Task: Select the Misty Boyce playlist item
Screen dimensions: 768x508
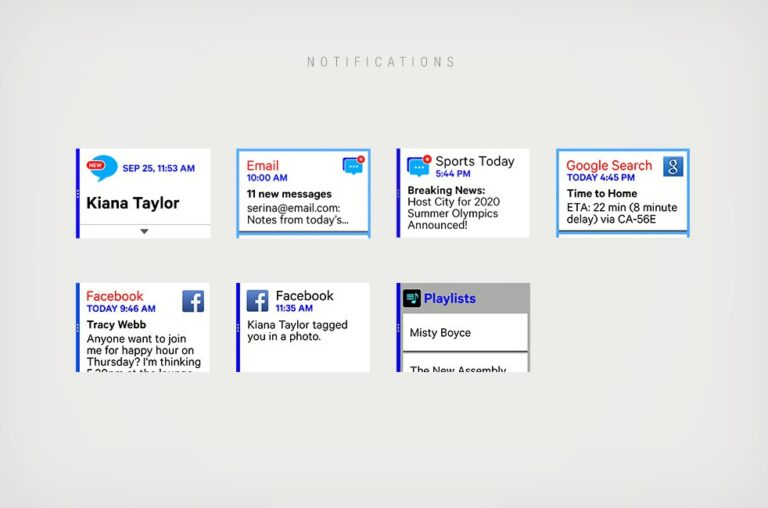Action: tap(465, 333)
